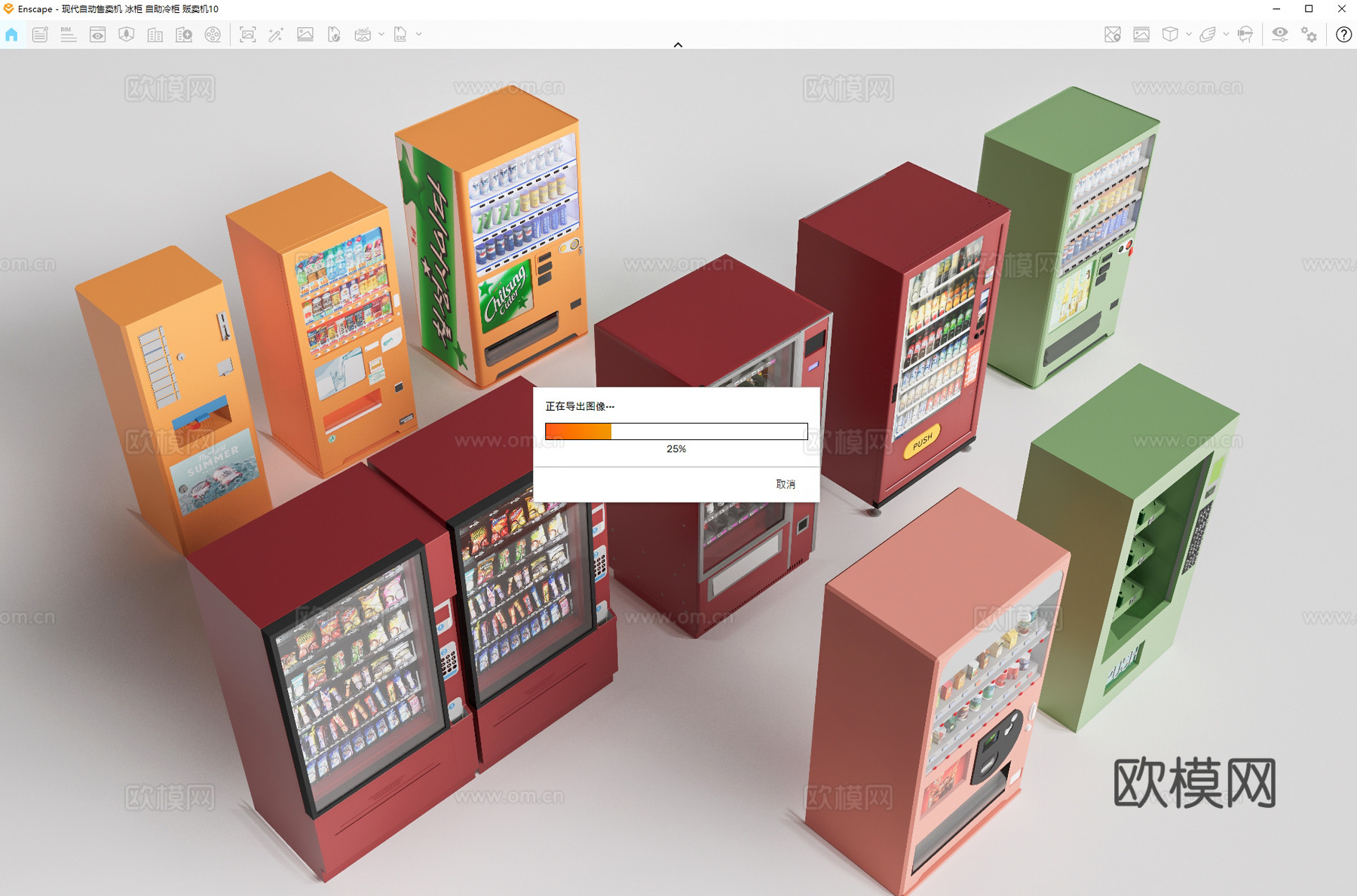Maximize the Enscape window
Image resolution: width=1357 pixels, height=896 pixels.
1309,9
